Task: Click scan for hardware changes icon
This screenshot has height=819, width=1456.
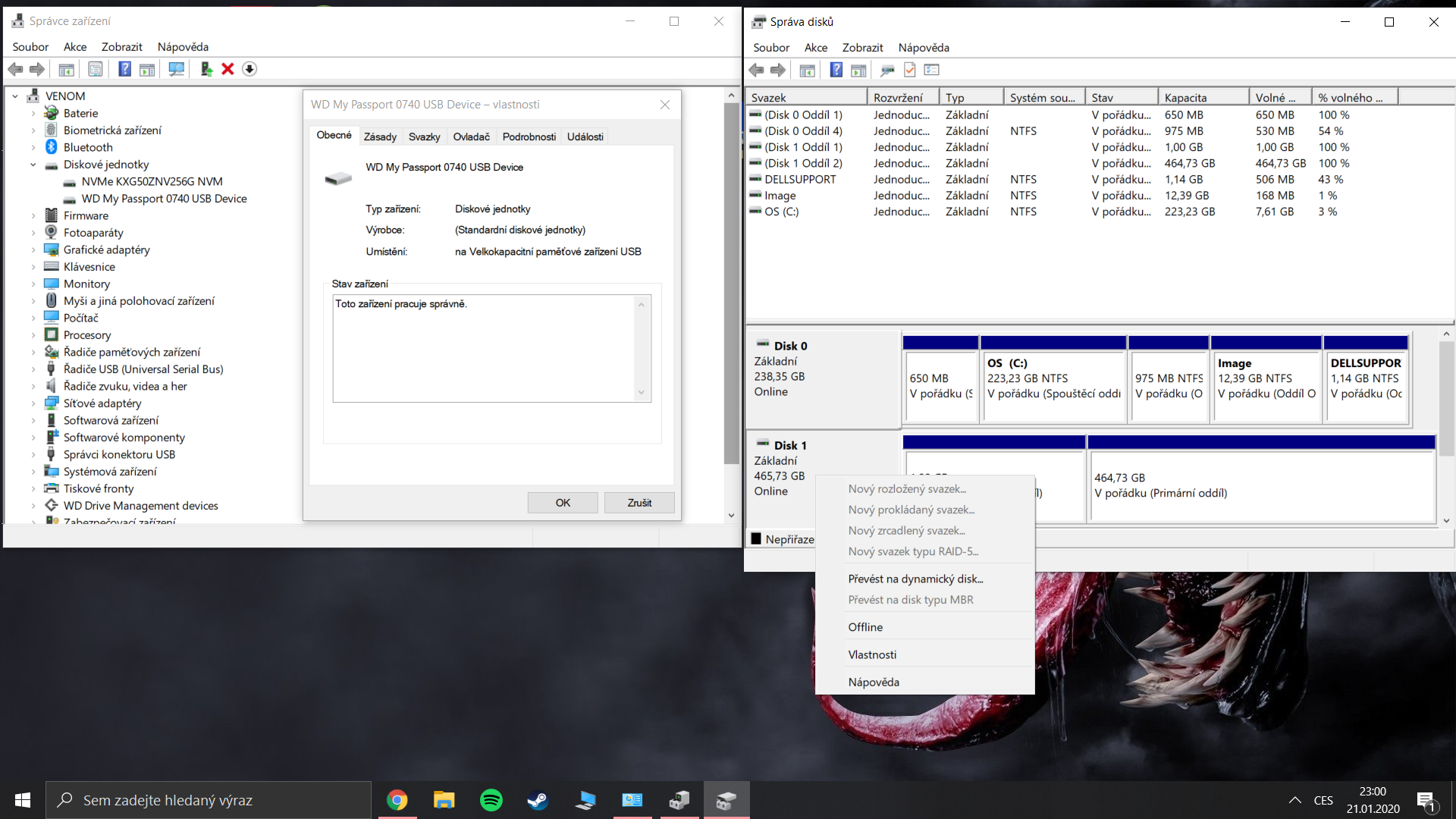Action: [176, 69]
